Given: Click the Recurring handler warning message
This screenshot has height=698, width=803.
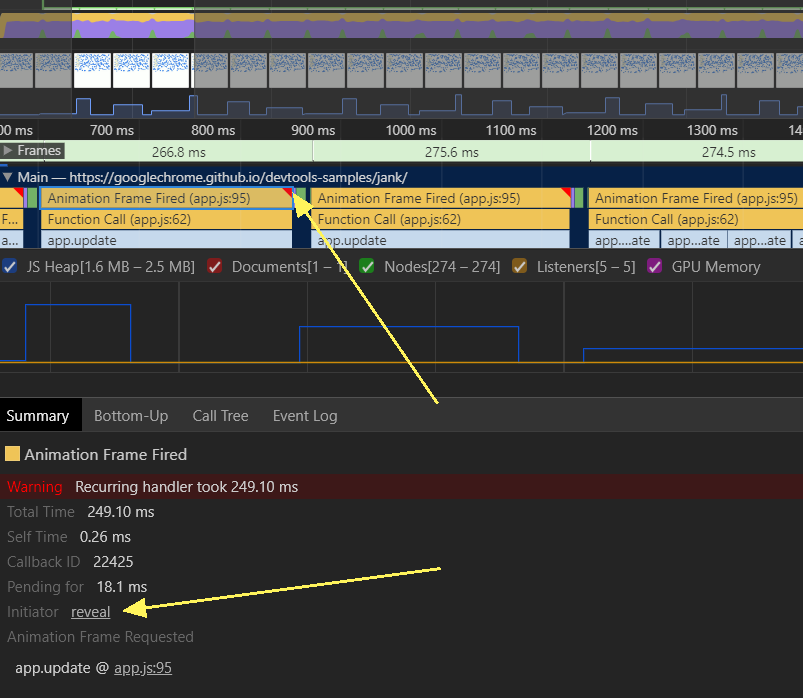Looking at the screenshot, I should pyautogui.click(x=186, y=487).
